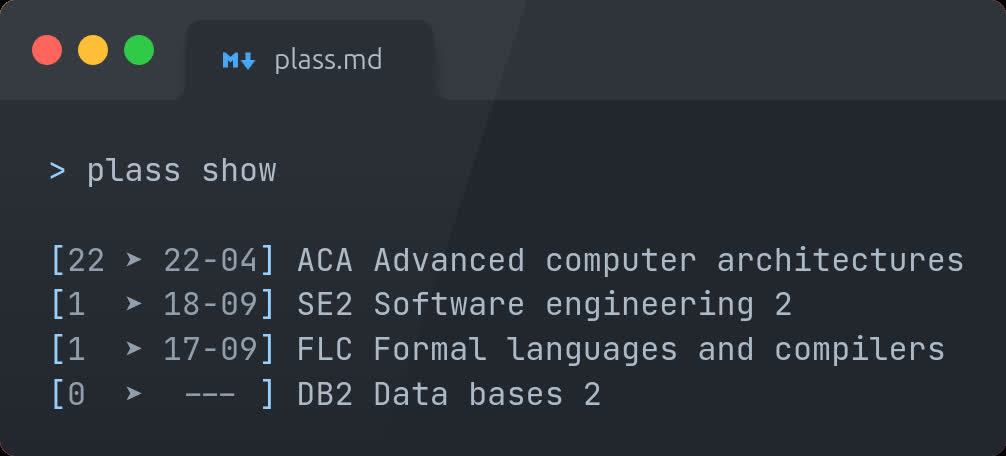Select the plass.md tab title
This screenshot has width=1006, height=456.
tap(328, 60)
